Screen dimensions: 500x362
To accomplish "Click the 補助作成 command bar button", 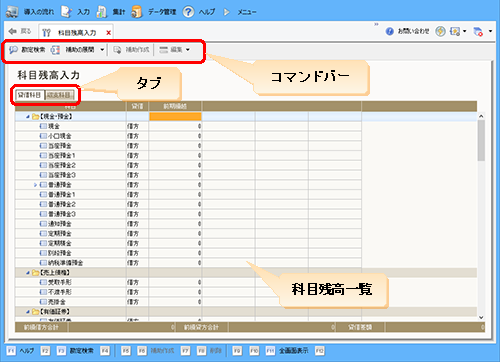I will click(x=131, y=50).
